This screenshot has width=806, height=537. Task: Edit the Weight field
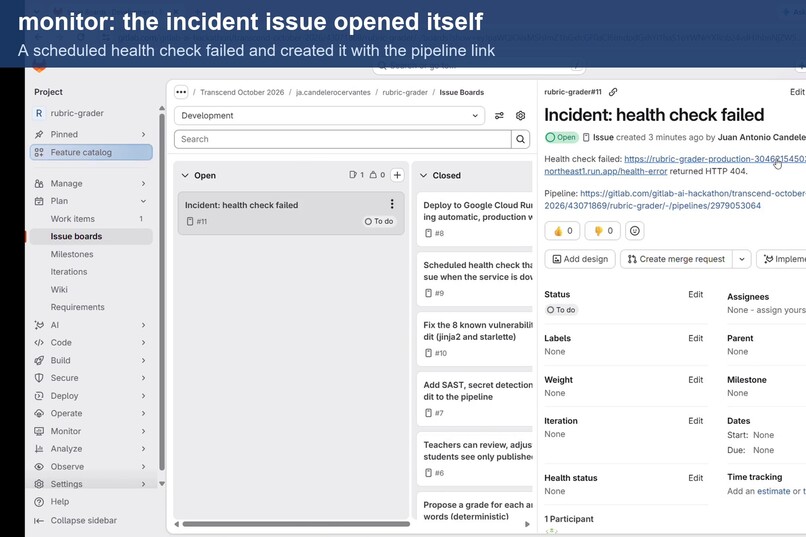pos(695,380)
